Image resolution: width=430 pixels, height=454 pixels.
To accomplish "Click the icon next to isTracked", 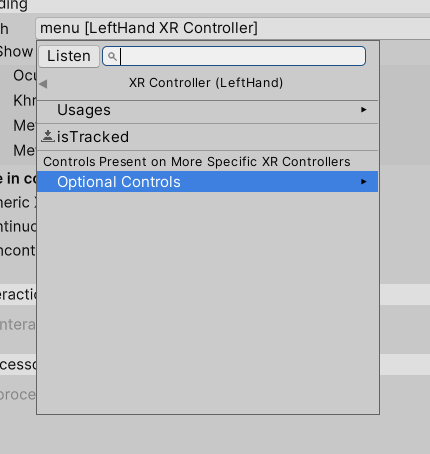I will (48, 136).
